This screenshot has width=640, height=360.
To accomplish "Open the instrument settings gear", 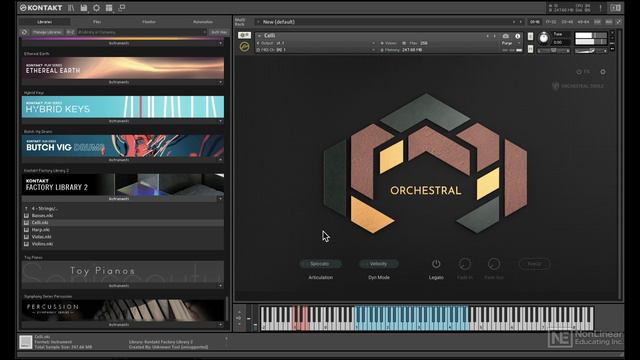I will 603,72.
